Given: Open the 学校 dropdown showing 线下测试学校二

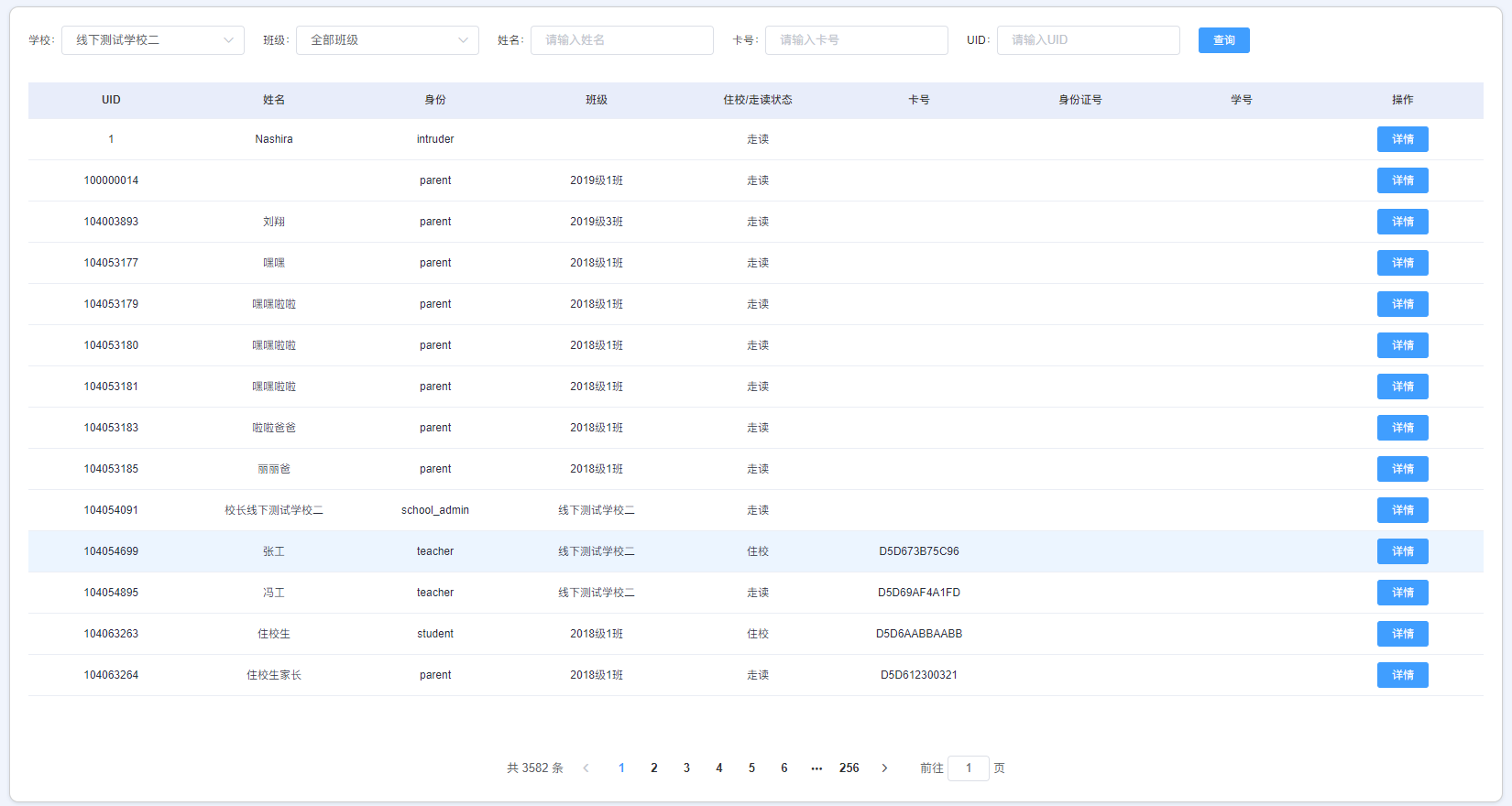Looking at the screenshot, I should pos(153,40).
